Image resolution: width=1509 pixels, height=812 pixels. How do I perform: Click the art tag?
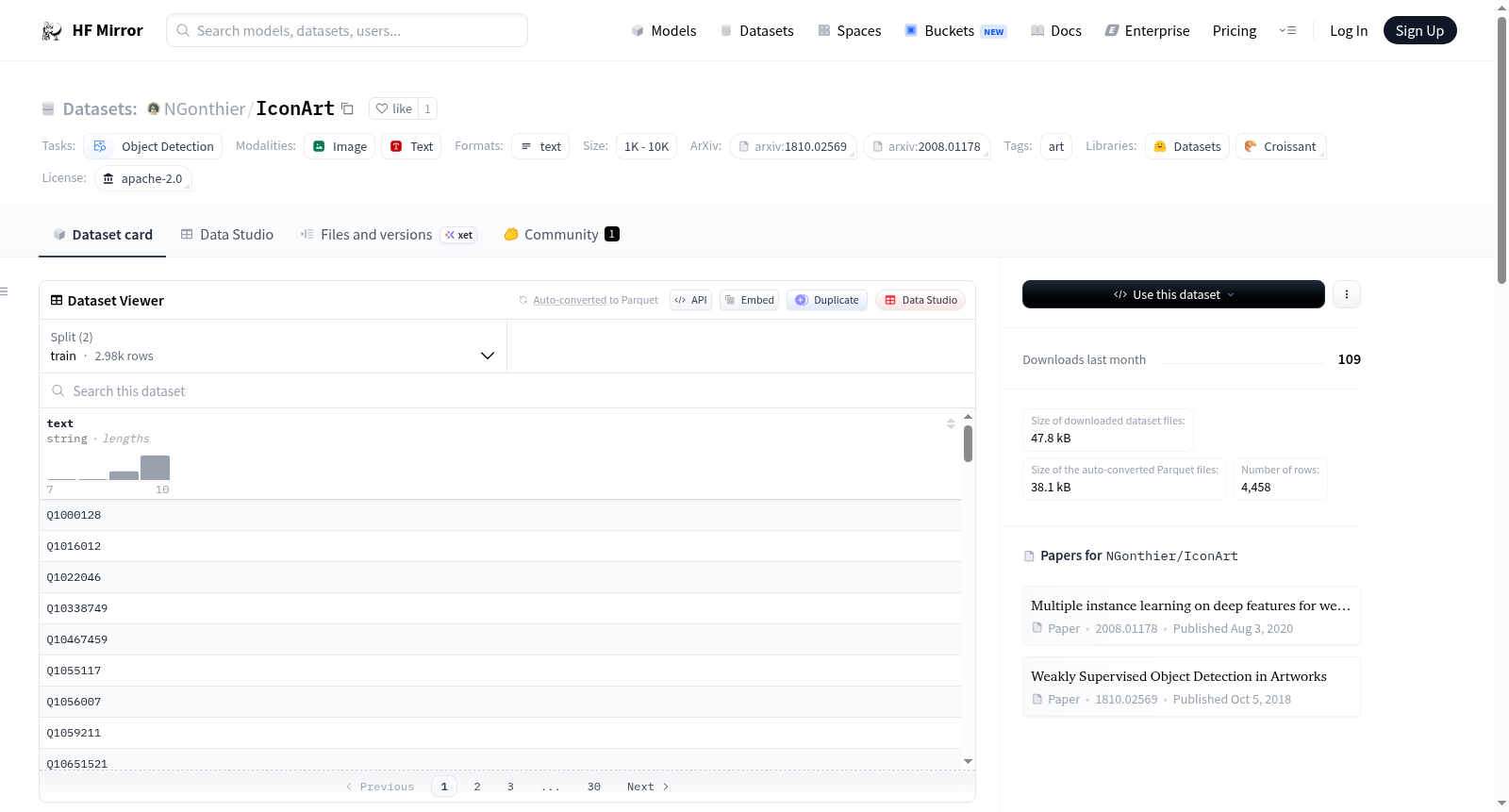coord(1056,146)
